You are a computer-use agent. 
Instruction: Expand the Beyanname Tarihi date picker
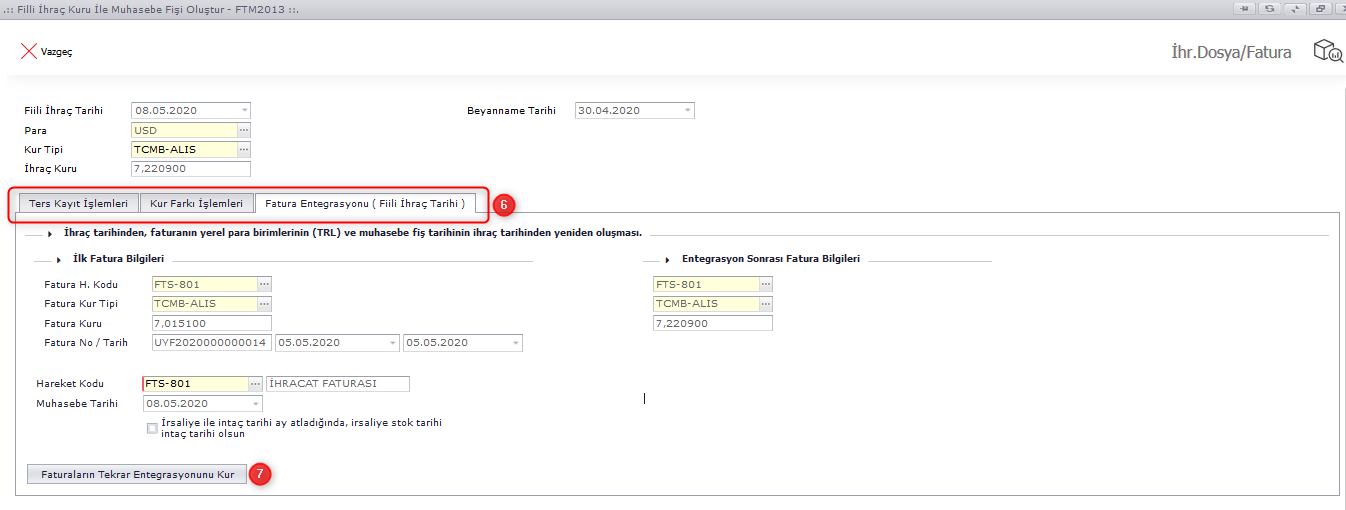[687, 111]
